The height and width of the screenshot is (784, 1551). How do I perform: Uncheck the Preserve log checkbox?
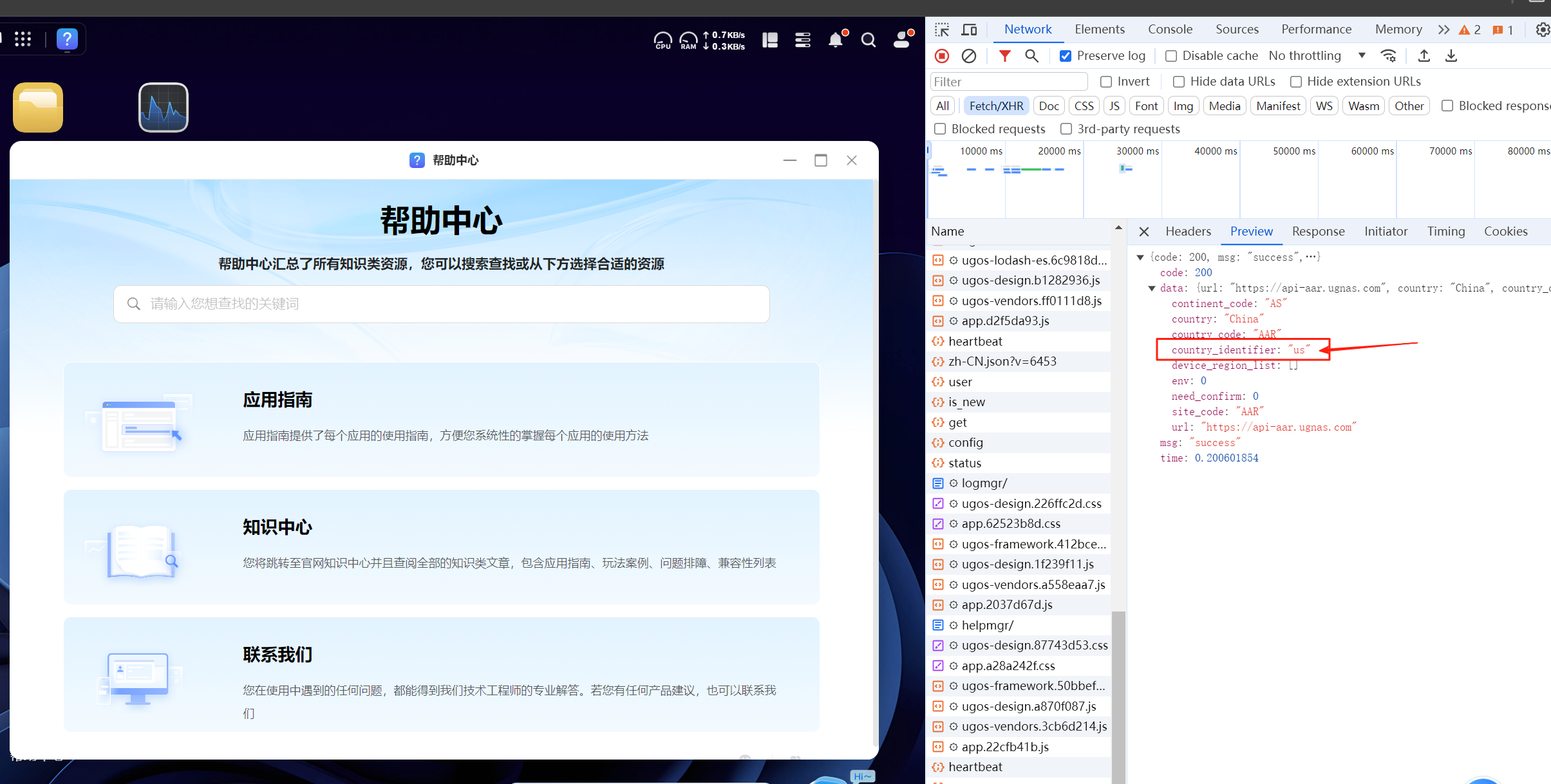(1066, 56)
